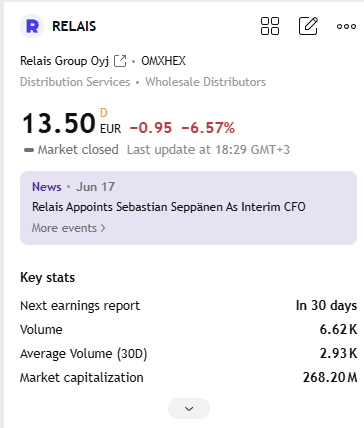This screenshot has height=428, width=364.
Task: Click the market closed status icon
Action: tap(29, 150)
